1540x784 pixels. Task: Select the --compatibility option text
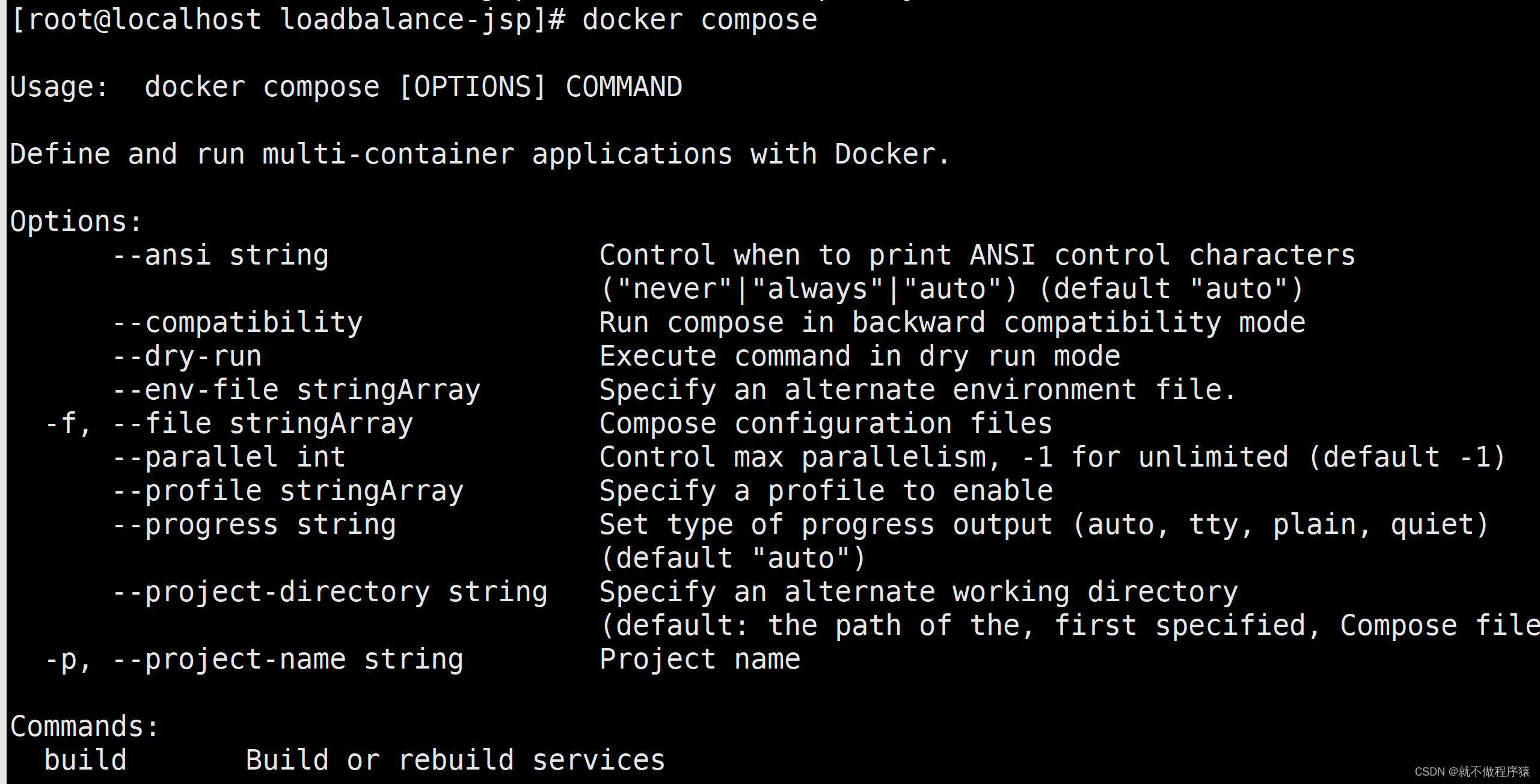[x=238, y=323]
